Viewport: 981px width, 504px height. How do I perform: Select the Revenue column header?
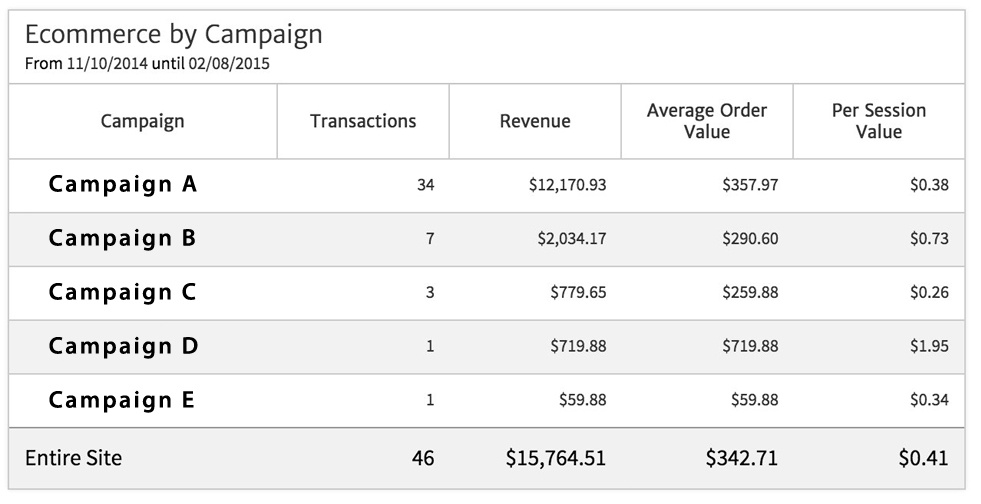tap(535, 121)
